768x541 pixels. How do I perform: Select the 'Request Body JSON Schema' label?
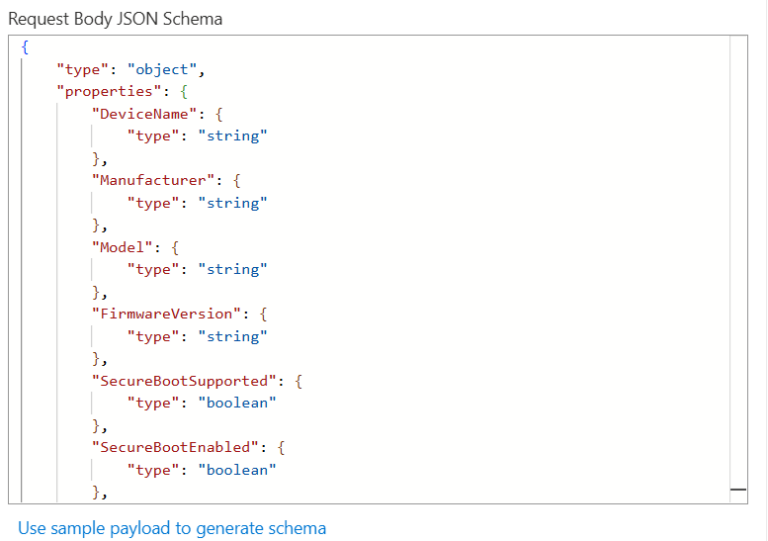116,19
